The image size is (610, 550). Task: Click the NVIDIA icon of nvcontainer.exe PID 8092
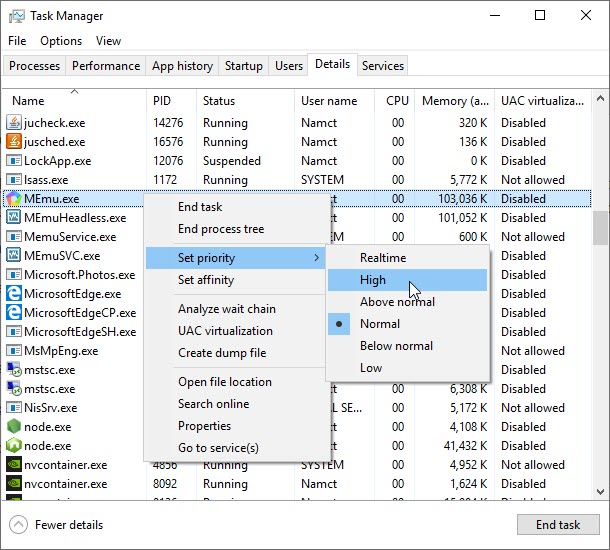tap(14, 484)
